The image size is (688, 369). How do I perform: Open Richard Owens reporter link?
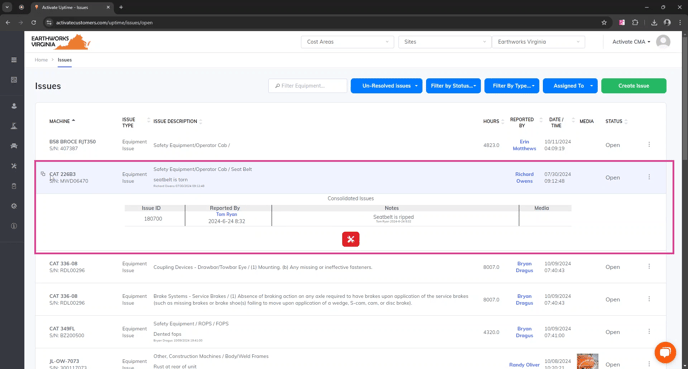524,178
